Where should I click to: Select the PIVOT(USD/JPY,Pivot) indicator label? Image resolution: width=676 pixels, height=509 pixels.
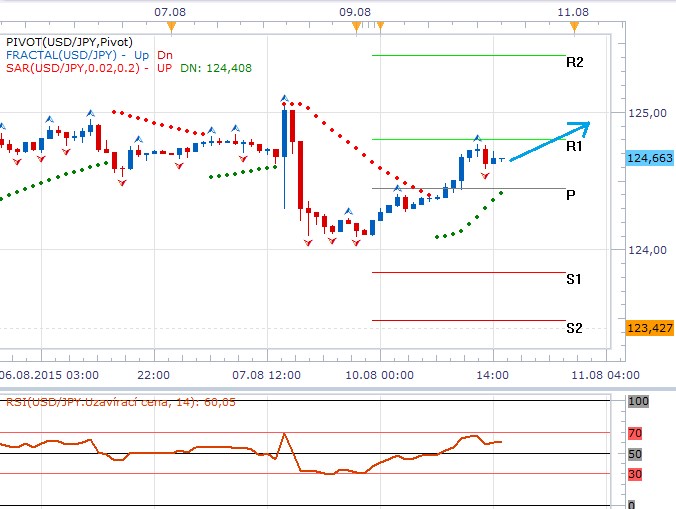[69, 42]
